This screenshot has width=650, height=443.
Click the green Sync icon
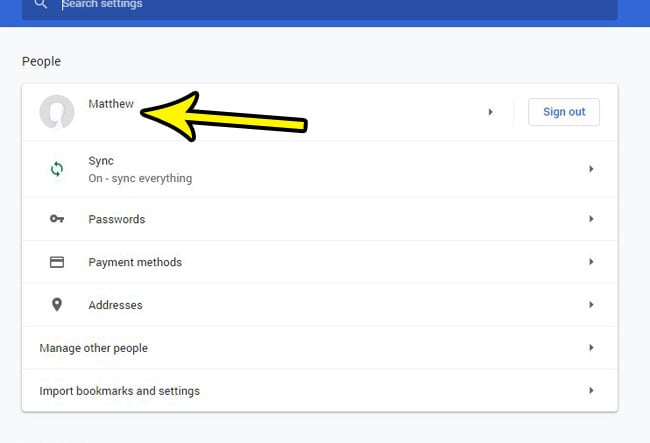pyautogui.click(x=57, y=169)
